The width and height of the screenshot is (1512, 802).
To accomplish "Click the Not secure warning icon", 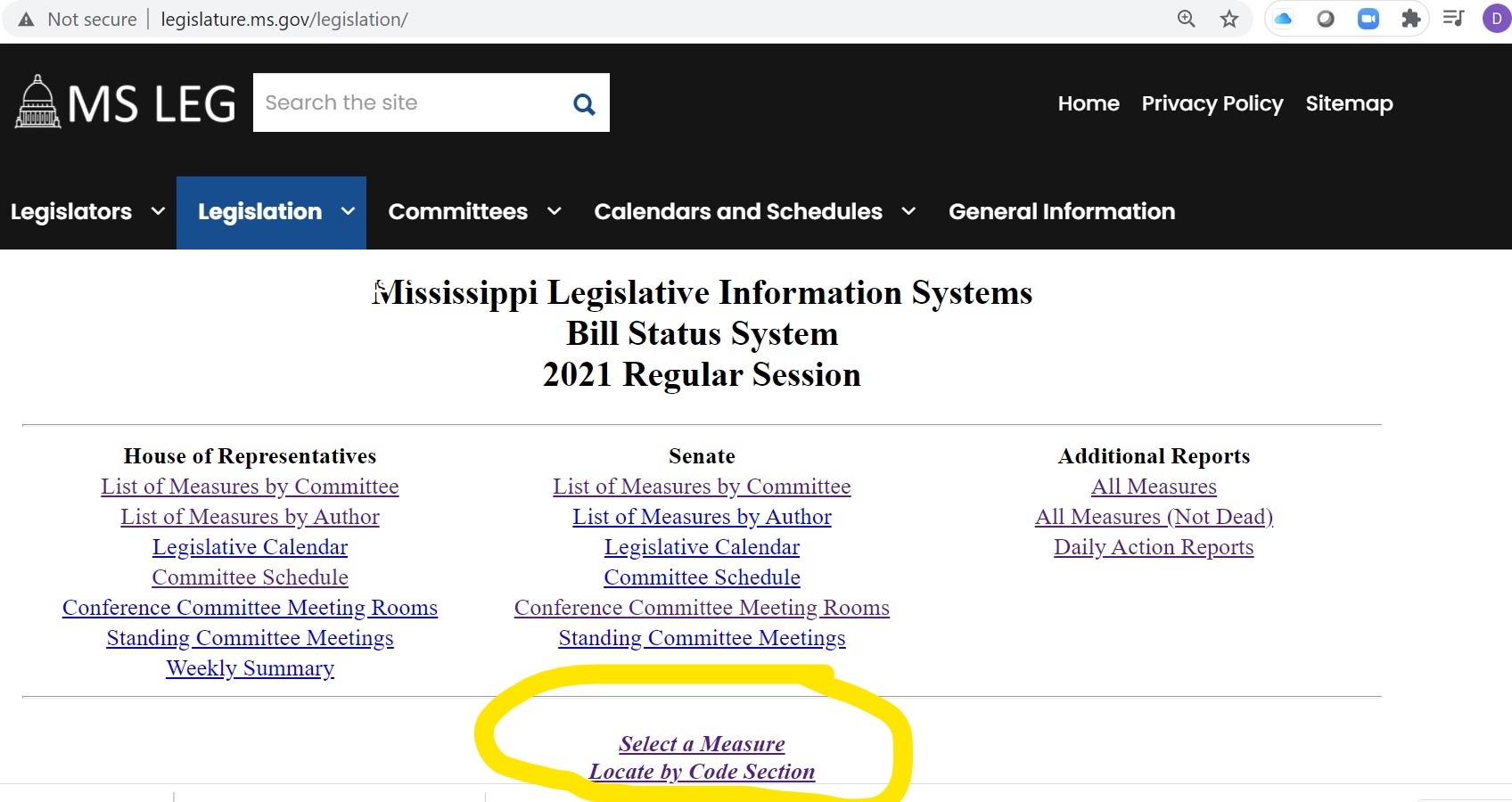I will pos(27,20).
